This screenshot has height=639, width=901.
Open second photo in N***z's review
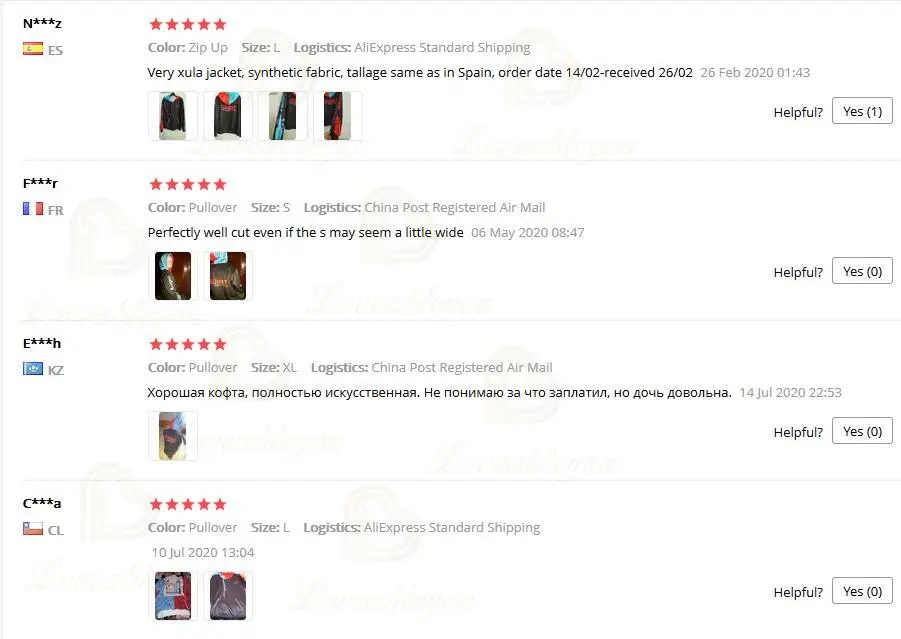[228, 116]
